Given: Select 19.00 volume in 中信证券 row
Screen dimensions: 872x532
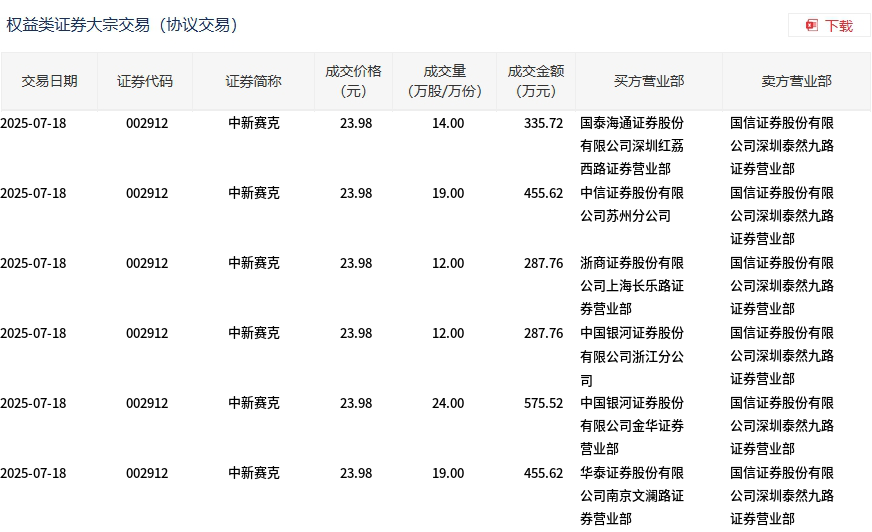Looking at the screenshot, I should [448, 193].
